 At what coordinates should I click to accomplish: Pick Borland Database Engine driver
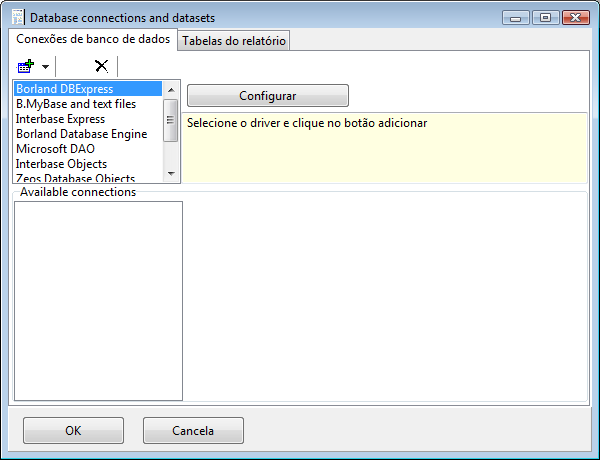(81, 134)
